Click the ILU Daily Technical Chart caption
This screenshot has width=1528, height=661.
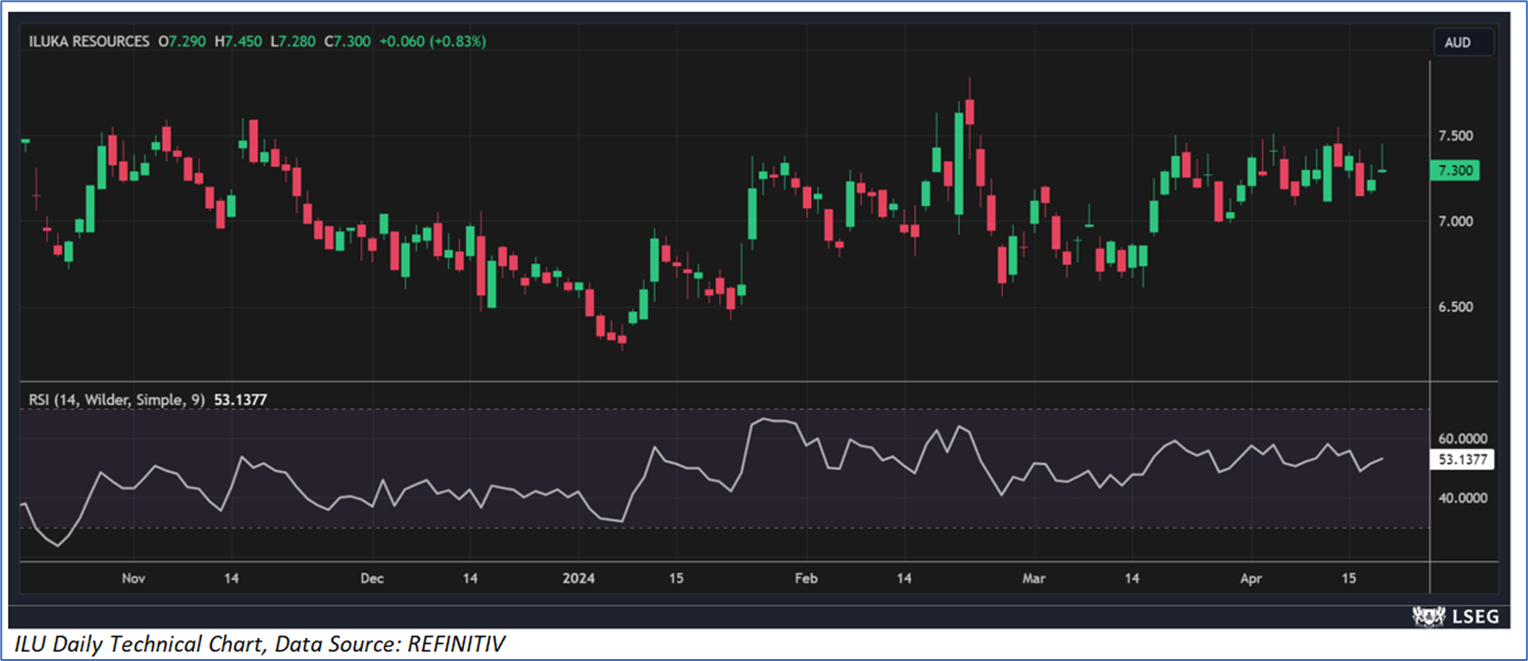click(261, 644)
